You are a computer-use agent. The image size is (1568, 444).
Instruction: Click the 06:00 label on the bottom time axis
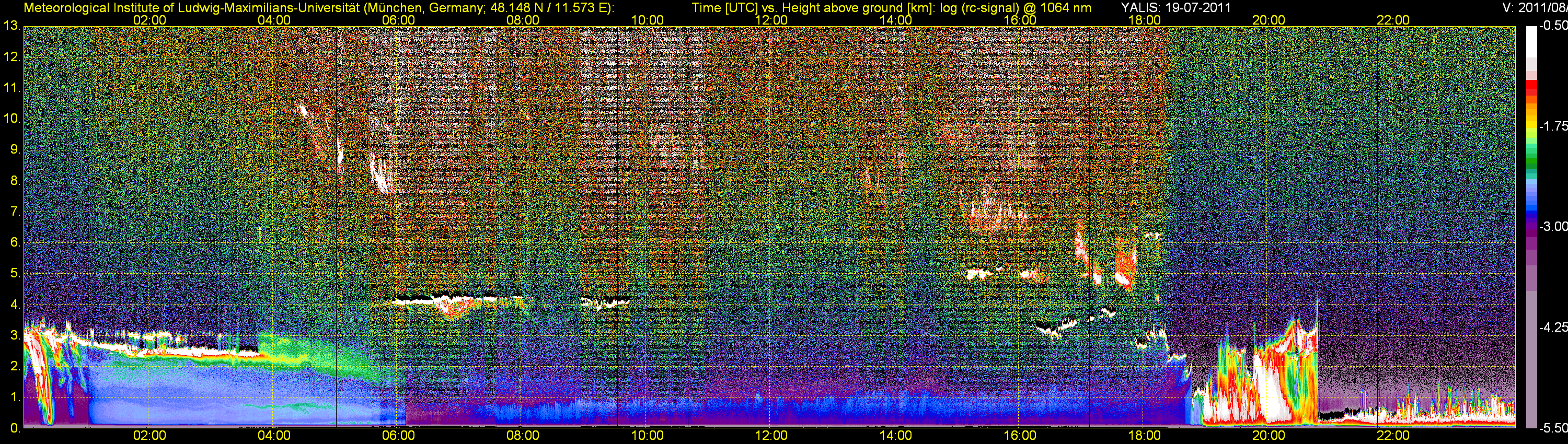point(398,436)
